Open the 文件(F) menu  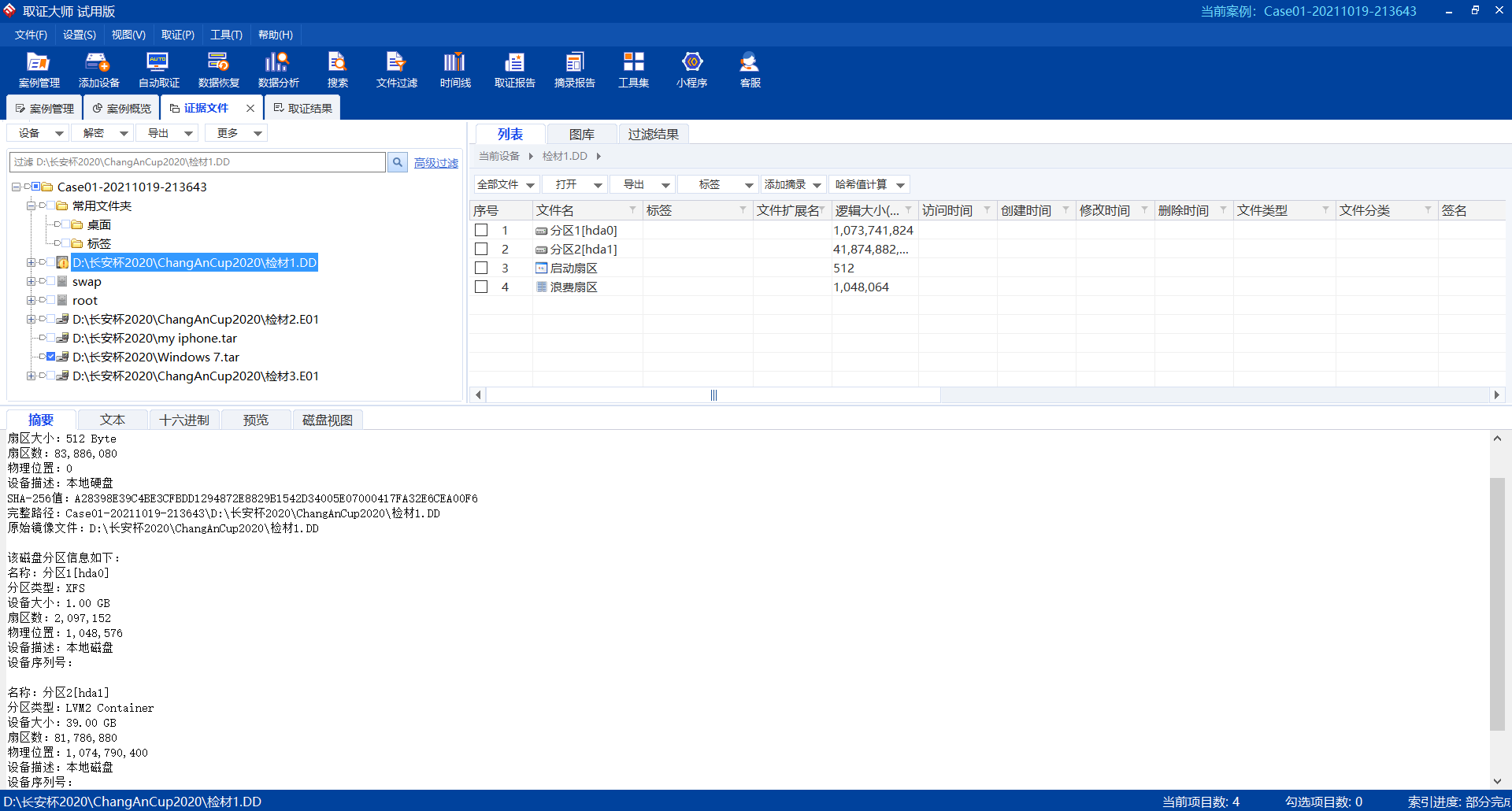pos(31,35)
